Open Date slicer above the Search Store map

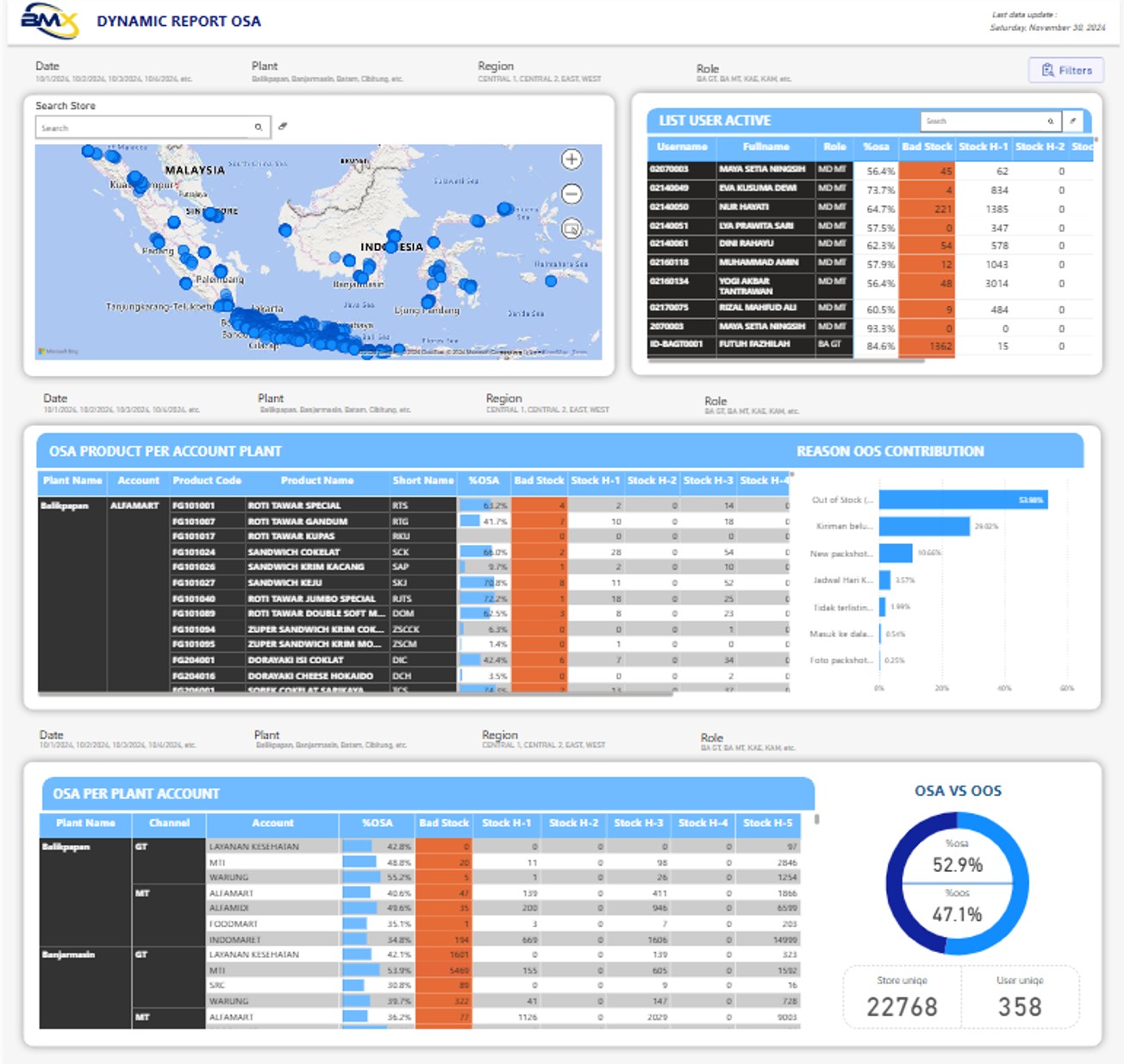click(x=113, y=72)
